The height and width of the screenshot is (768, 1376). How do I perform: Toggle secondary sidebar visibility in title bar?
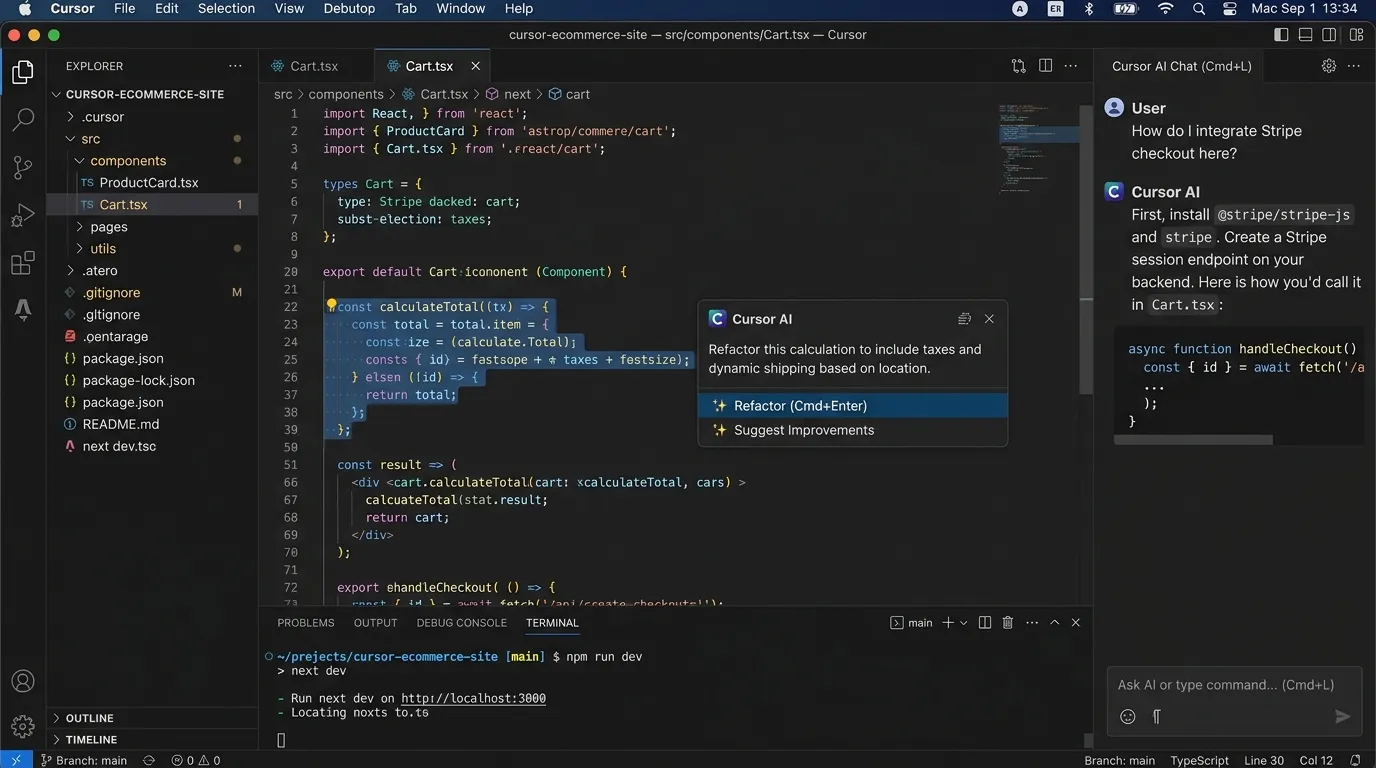coord(1329,35)
